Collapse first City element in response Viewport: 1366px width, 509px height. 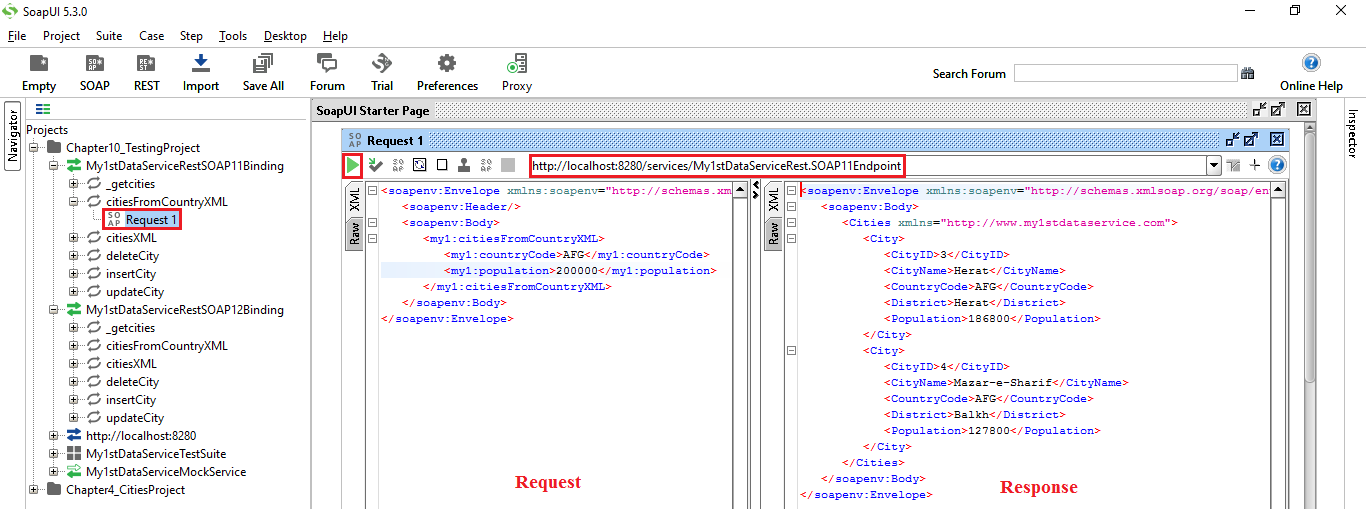point(792,238)
